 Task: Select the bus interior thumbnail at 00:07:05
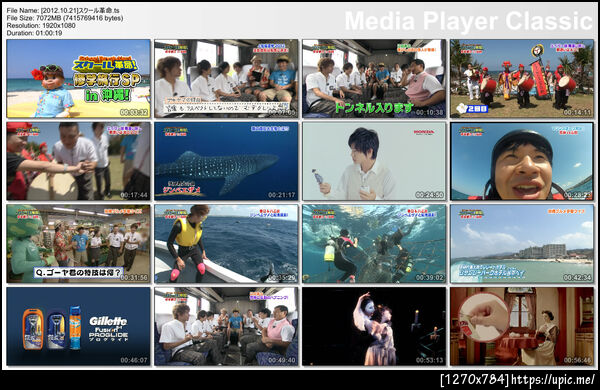click(x=226, y=78)
